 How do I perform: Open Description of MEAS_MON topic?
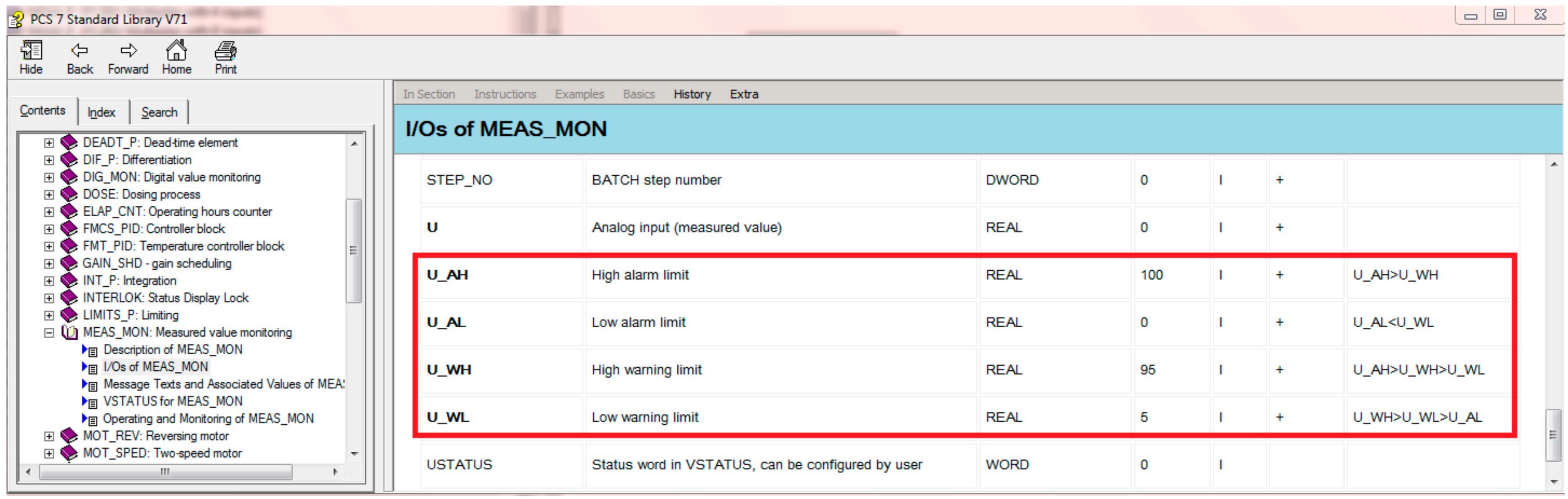(172, 350)
